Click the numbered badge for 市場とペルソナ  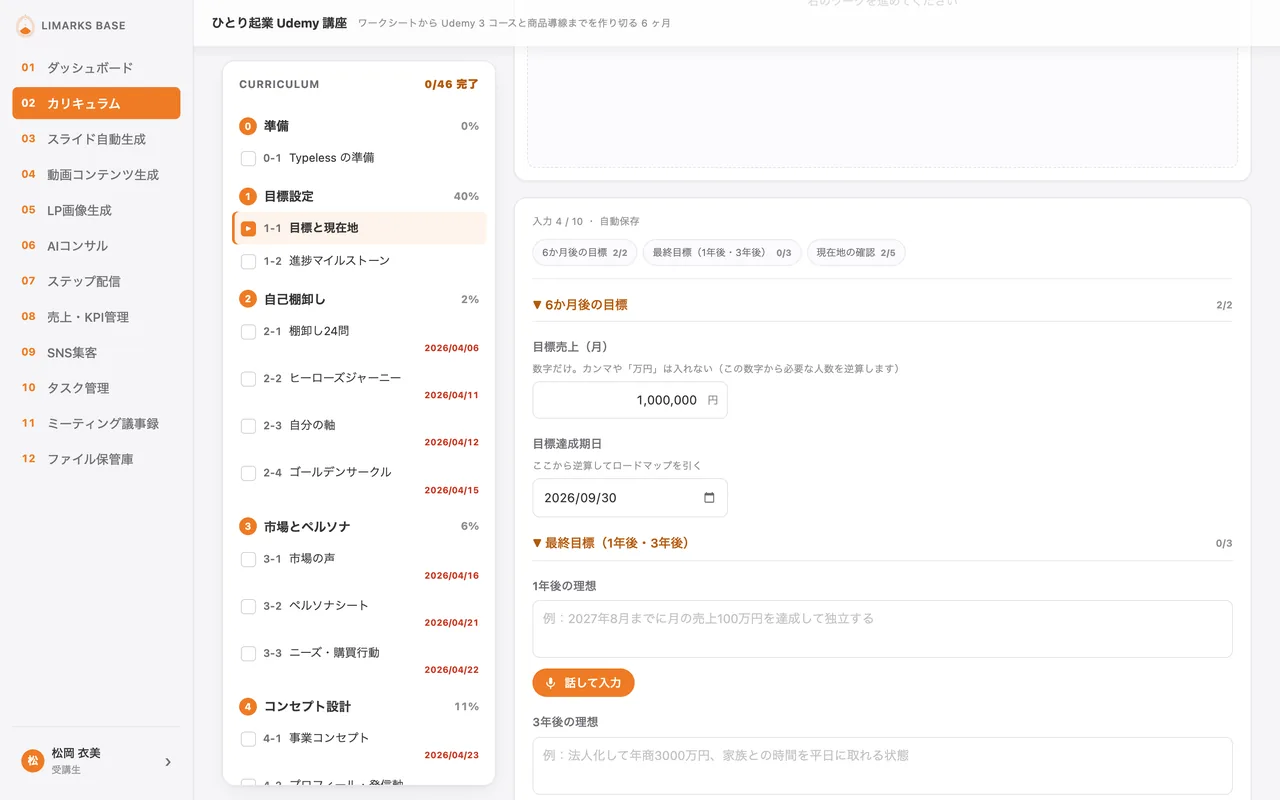[248, 526]
